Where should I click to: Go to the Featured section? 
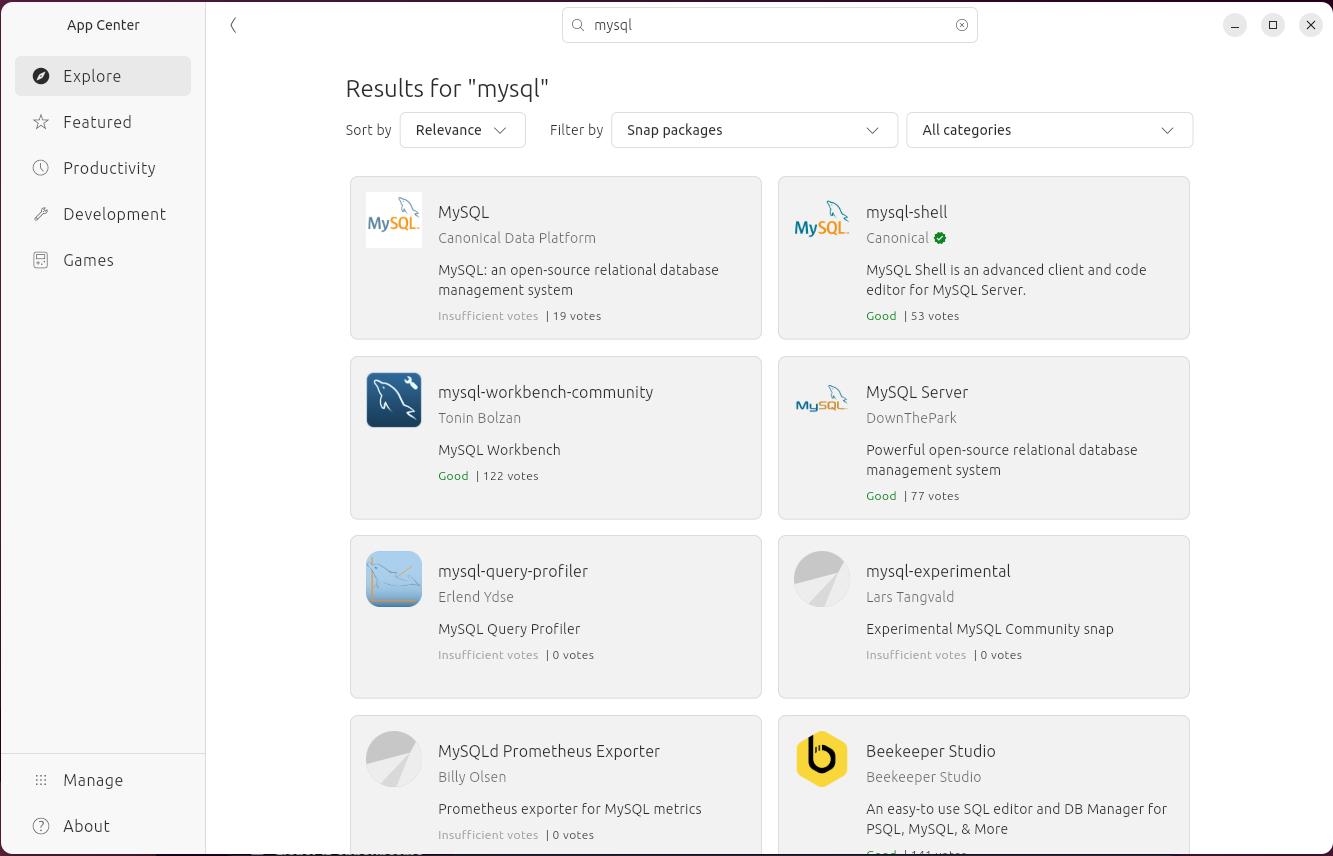pyautogui.click(x=103, y=122)
